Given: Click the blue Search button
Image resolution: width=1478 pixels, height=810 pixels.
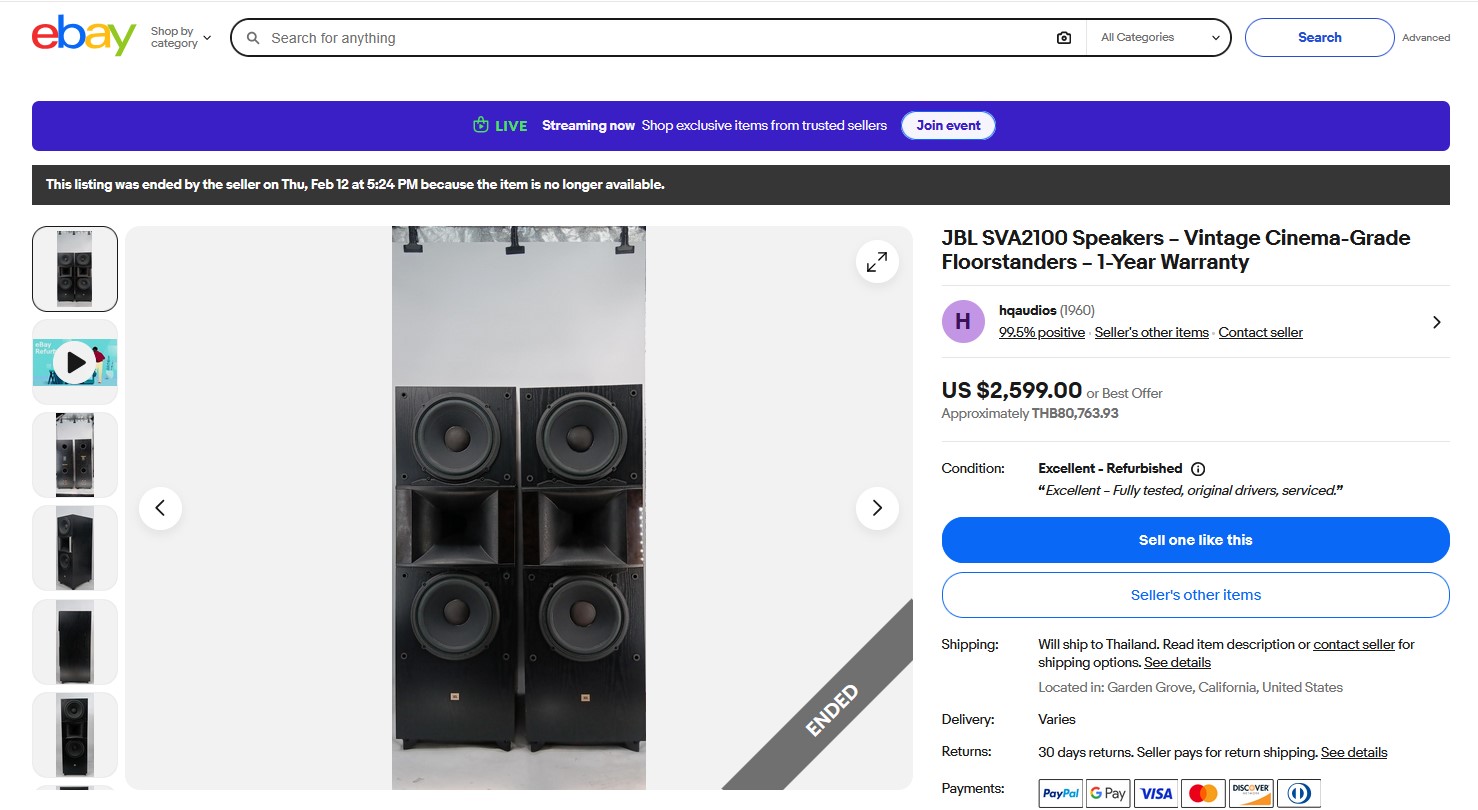Looking at the screenshot, I should coord(1319,38).
